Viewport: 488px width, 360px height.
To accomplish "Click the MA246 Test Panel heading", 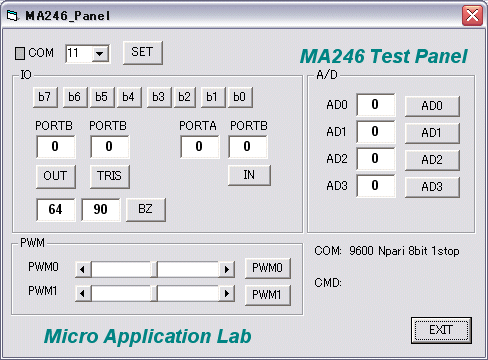I will pos(384,56).
